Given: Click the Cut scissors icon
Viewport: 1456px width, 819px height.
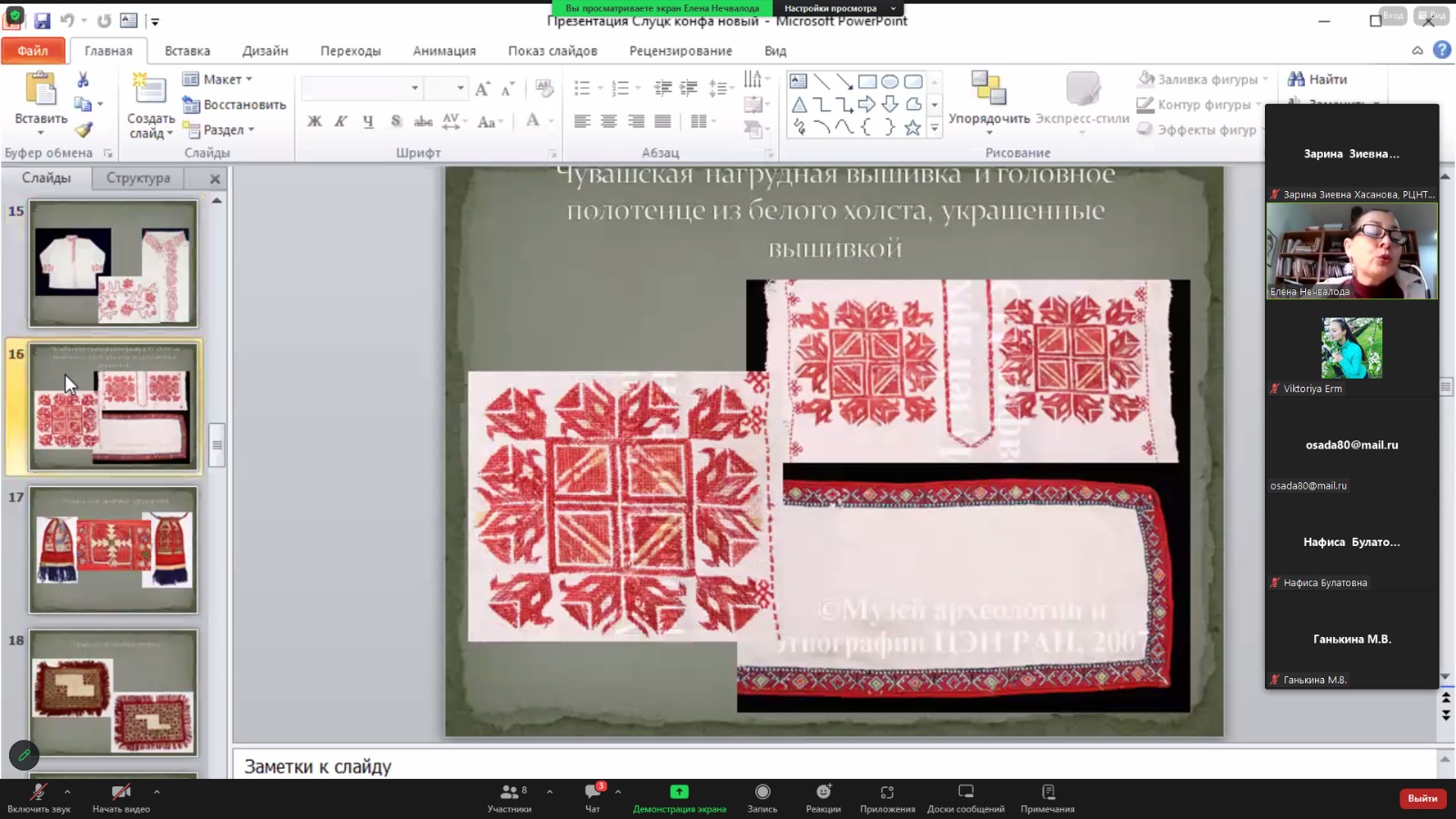Looking at the screenshot, I should click(x=83, y=80).
